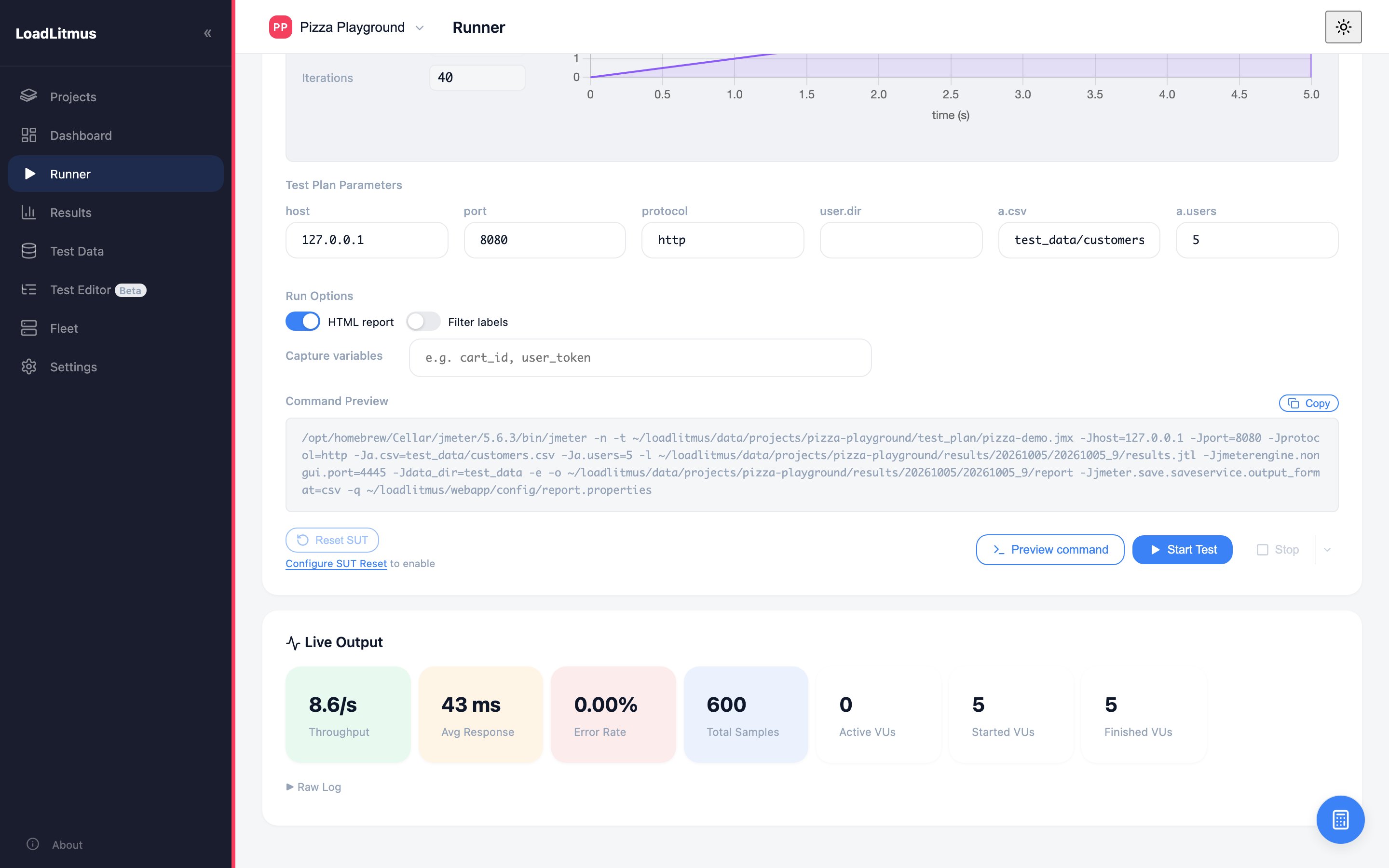Click the port input field

coord(545,240)
